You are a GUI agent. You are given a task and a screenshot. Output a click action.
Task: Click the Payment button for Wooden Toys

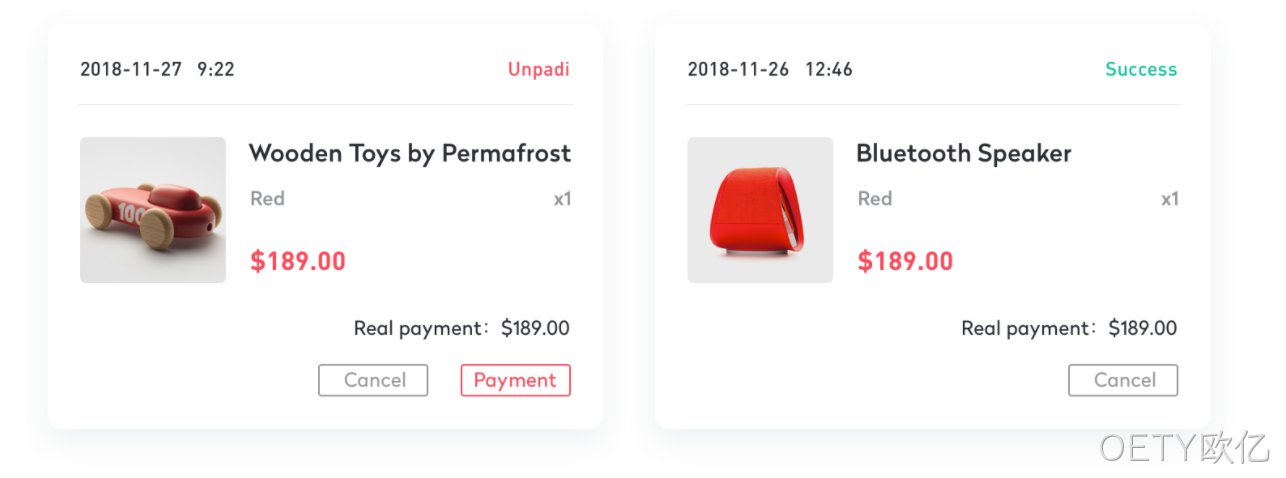click(515, 380)
